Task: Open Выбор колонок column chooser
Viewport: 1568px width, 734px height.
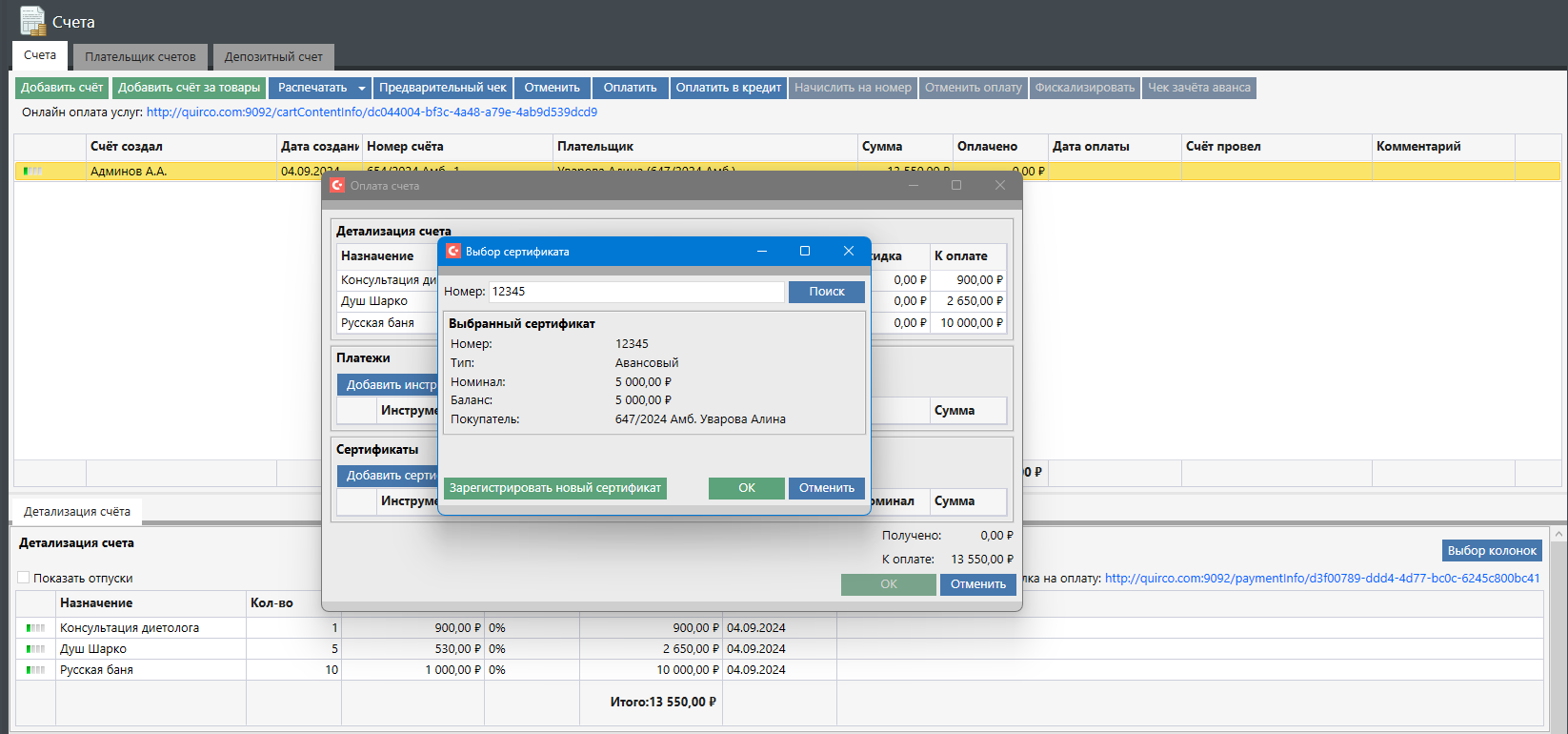Action: pyautogui.click(x=1491, y=551)
